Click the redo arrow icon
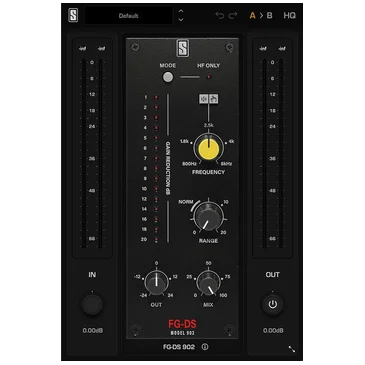 (233, 15)
